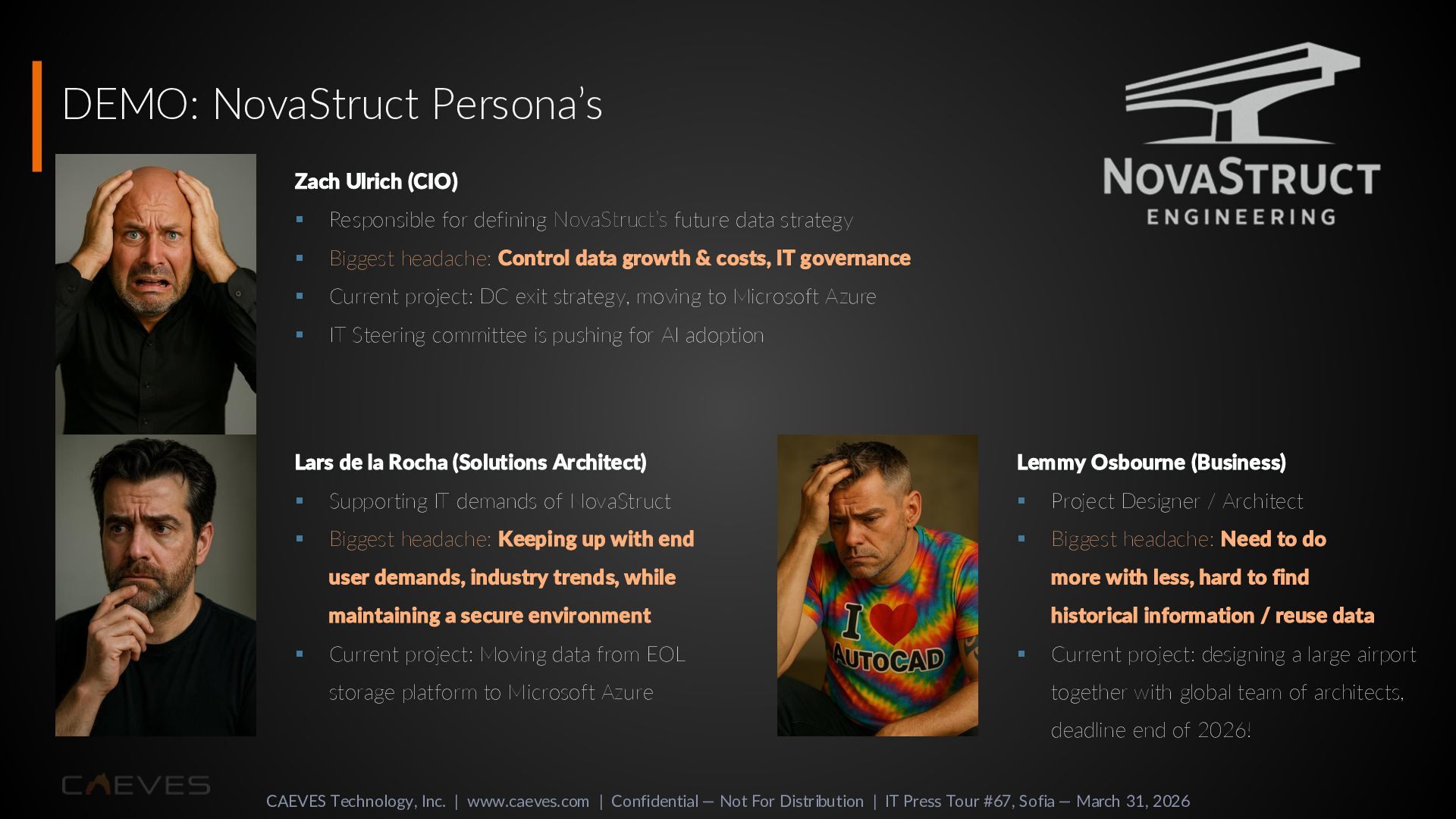Click "Control data growth & costs, IT governance" text

(x=704, y=259)
